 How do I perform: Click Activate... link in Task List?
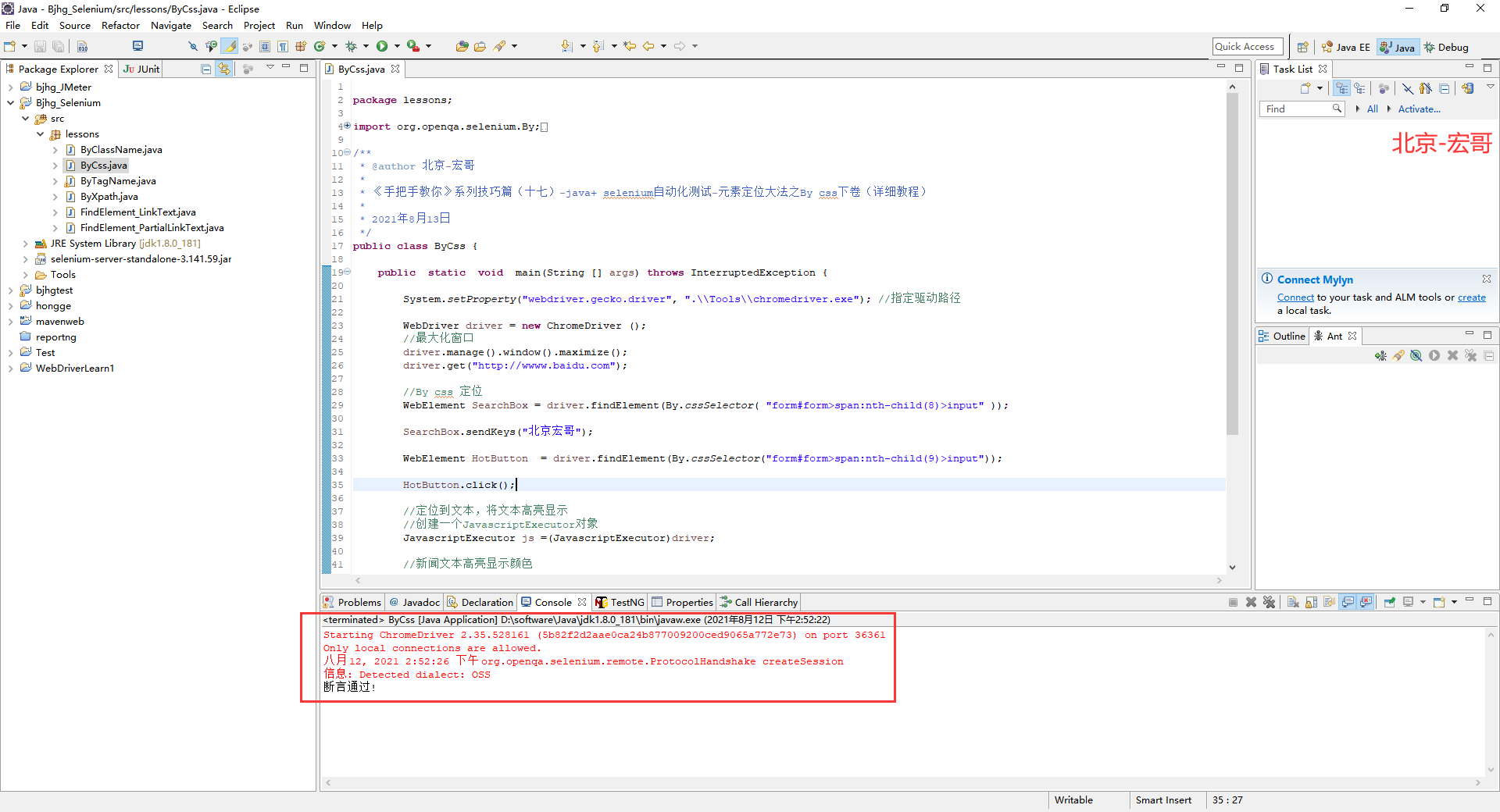click(1419, 109)
